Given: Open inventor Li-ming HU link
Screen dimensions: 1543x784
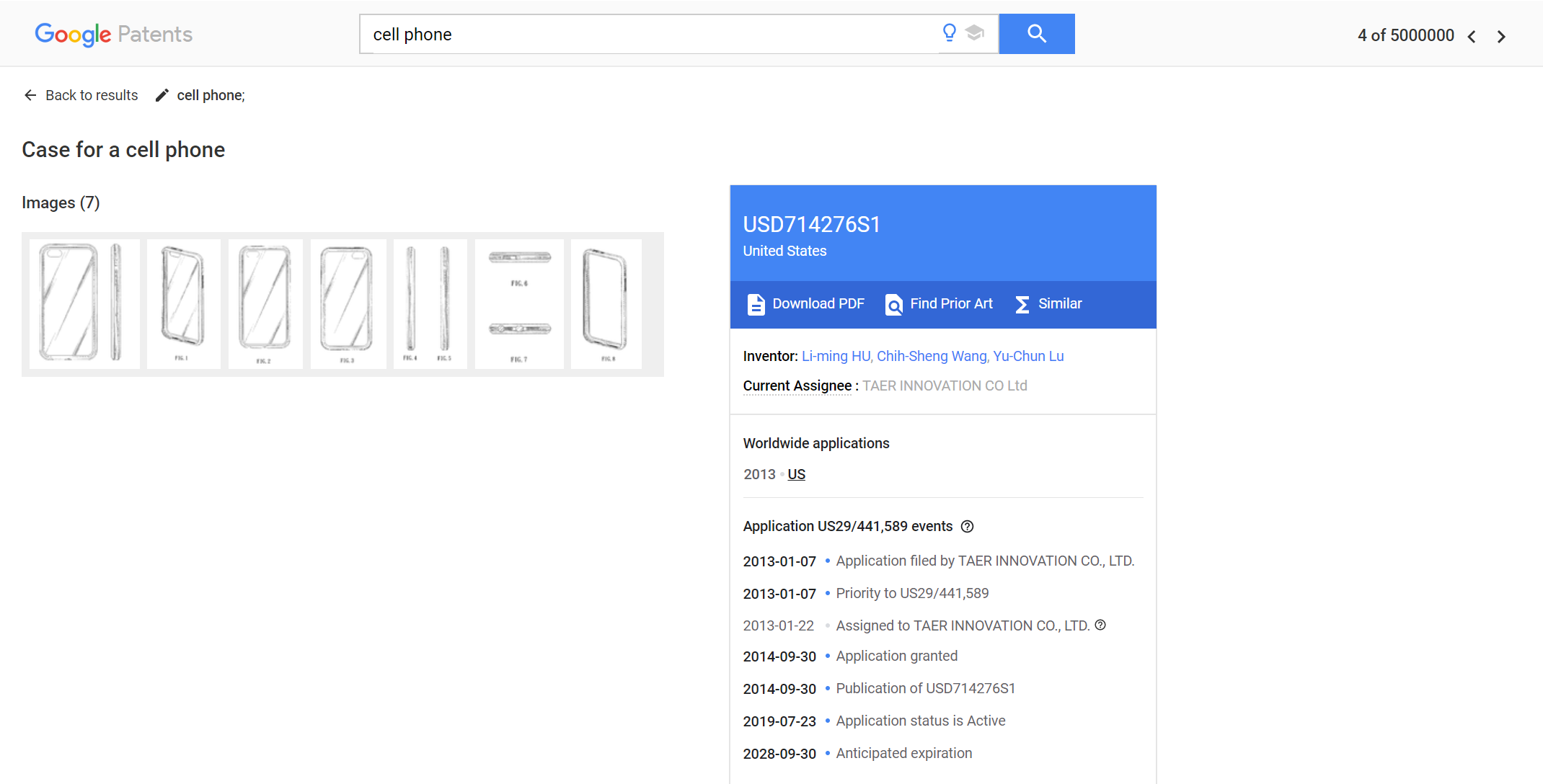Looking at the screenshot, I should 836,356.
